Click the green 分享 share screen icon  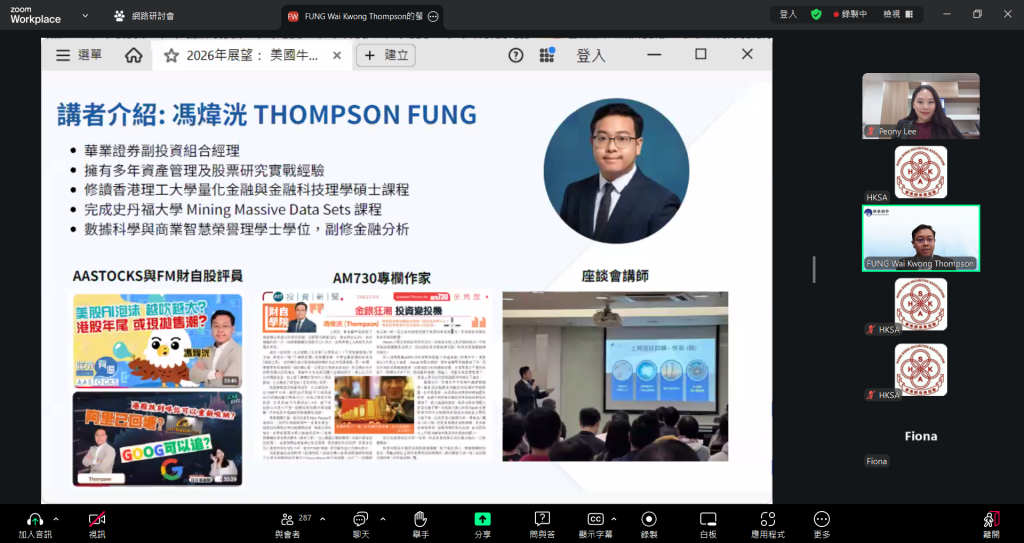tap(482, 520)
